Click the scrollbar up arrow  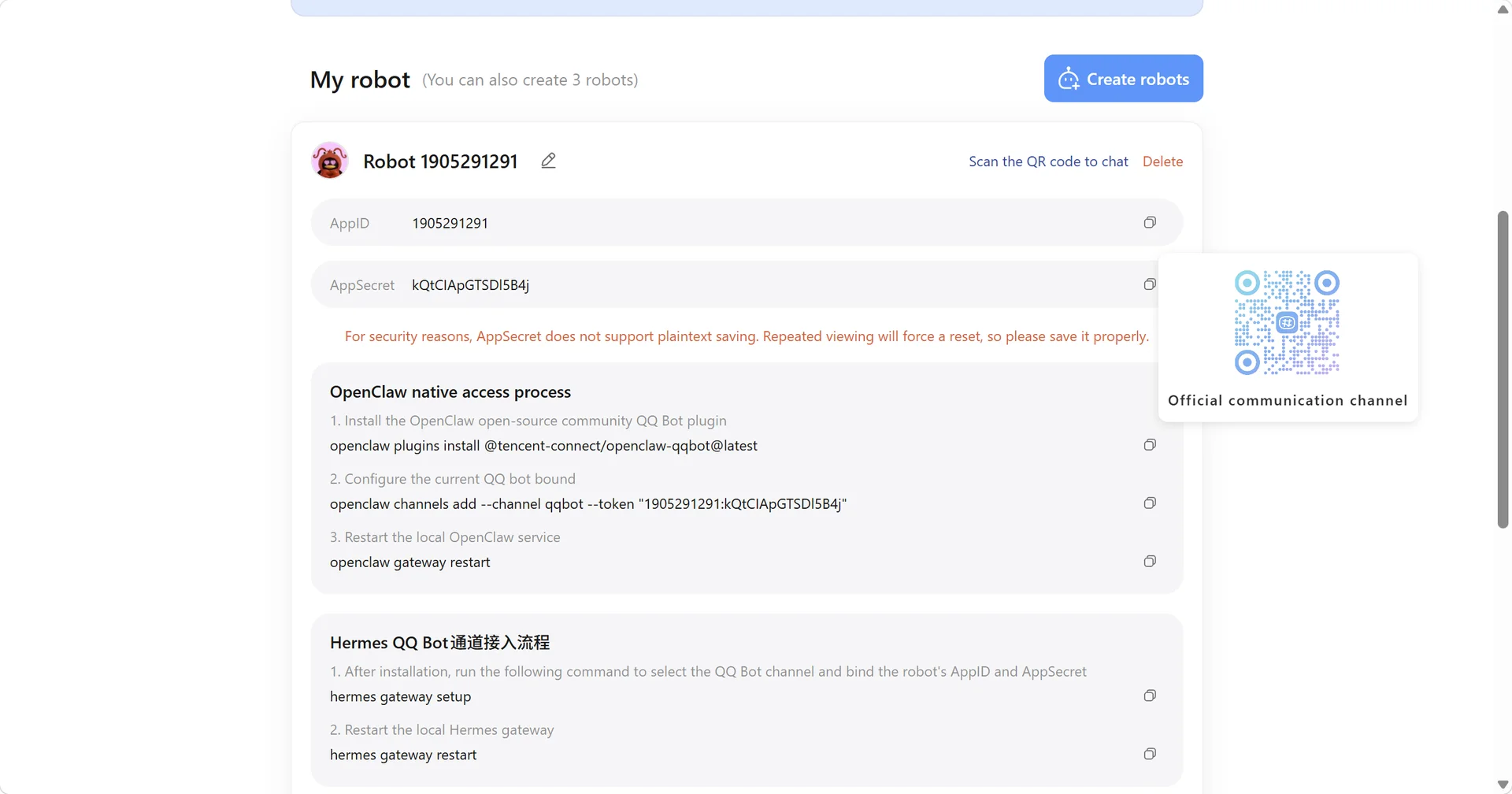coord(1503,9)
